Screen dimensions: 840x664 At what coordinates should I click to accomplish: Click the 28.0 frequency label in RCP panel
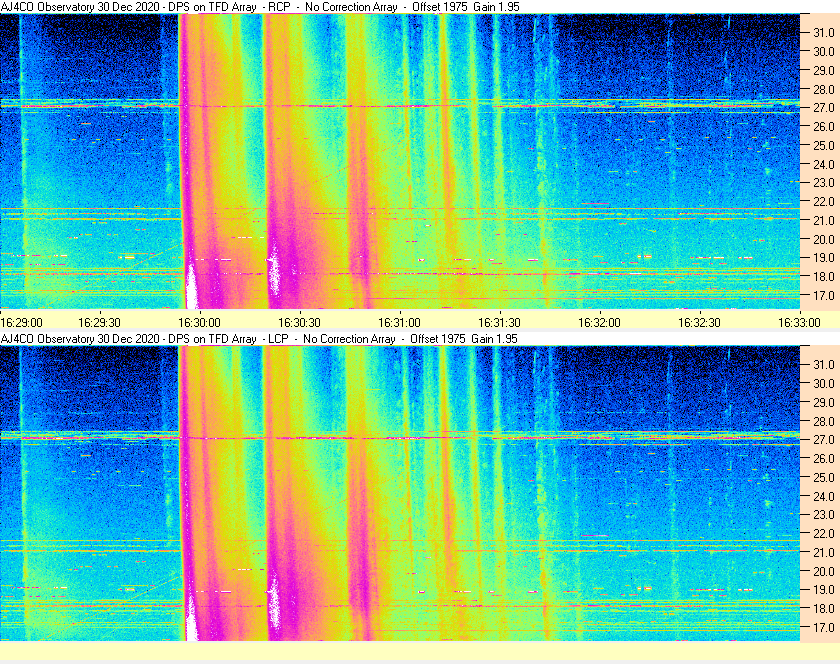coord(824,89)
